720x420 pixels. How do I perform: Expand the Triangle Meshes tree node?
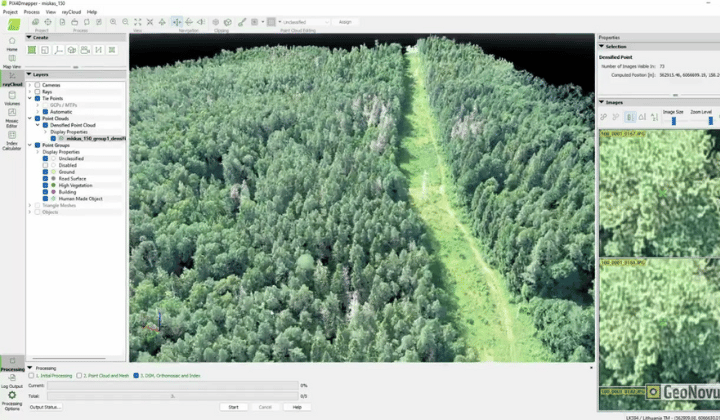30,205
